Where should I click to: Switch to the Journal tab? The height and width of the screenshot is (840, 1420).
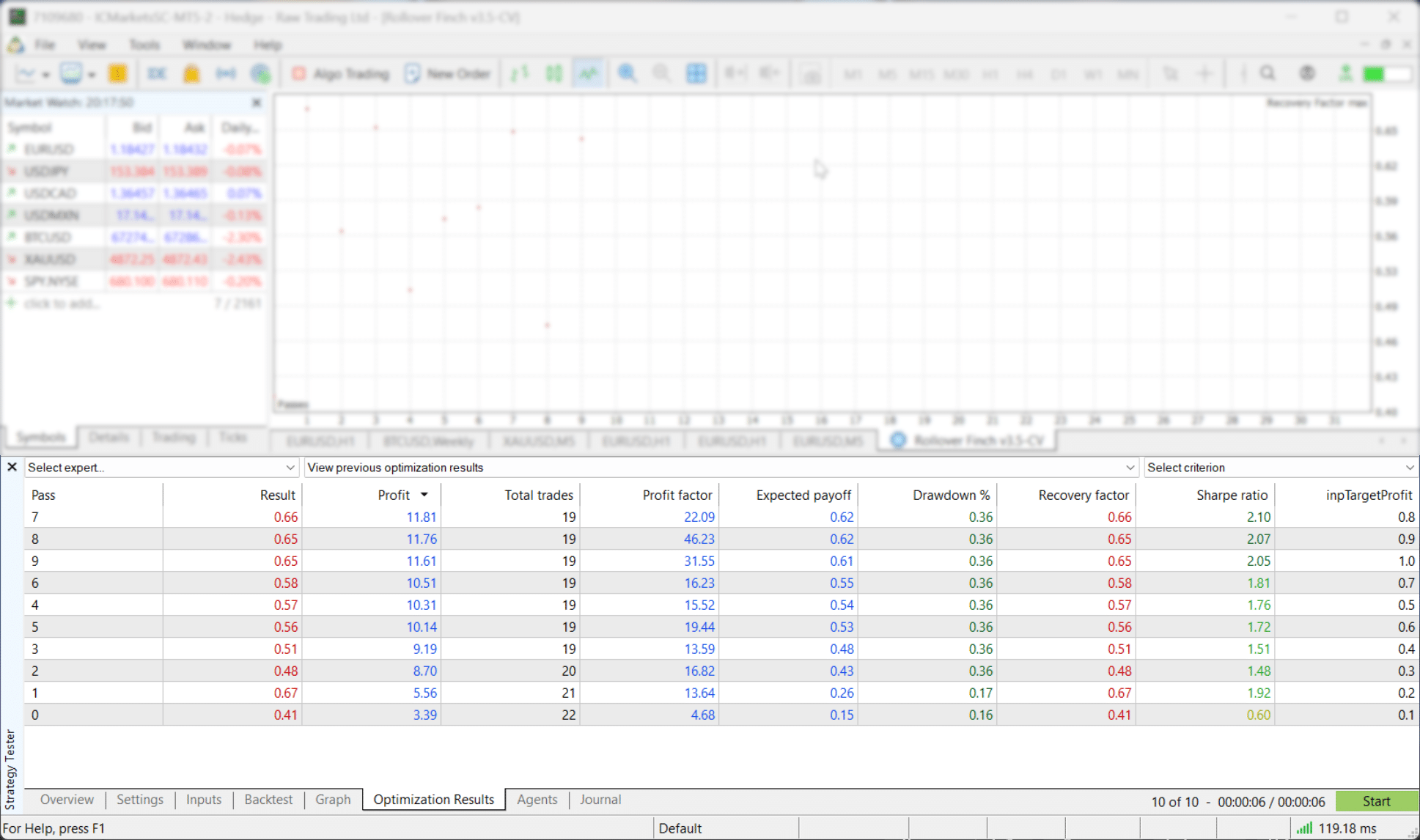point(600,800)
